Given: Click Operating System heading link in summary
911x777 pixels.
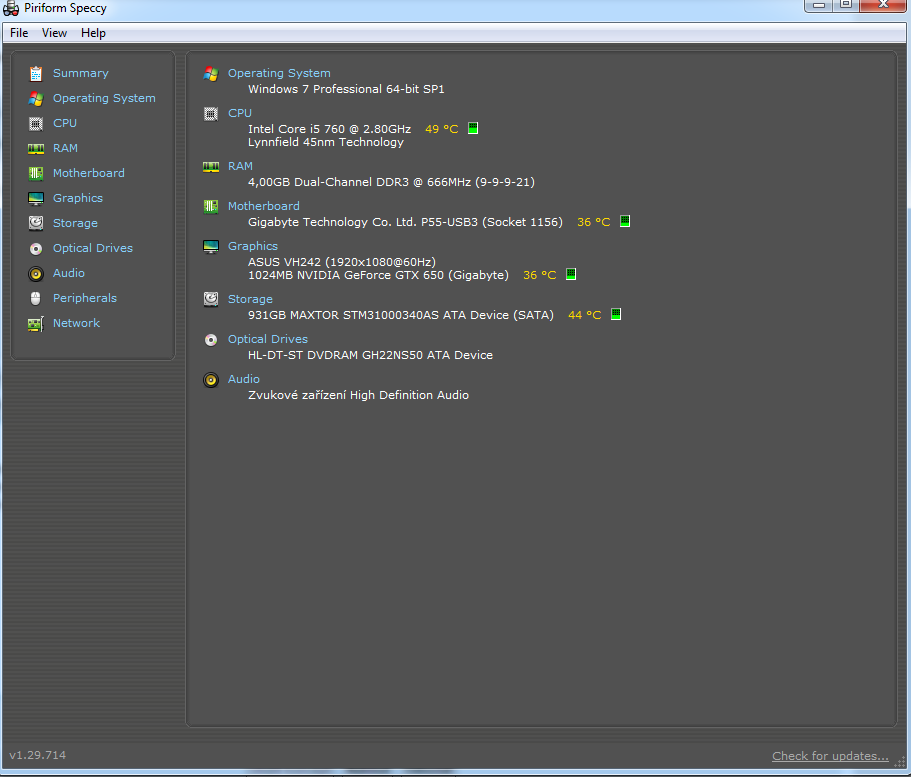Looking at the screenshot, I should click(x=279, y=73).
